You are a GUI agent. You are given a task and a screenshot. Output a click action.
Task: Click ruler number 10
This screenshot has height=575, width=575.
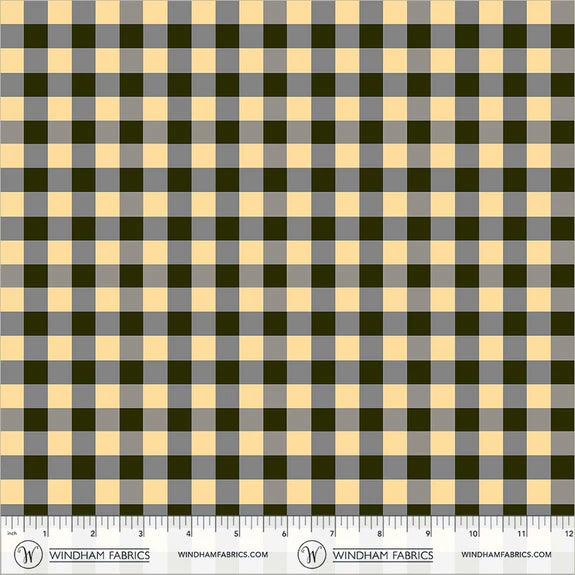click(473, 534)
